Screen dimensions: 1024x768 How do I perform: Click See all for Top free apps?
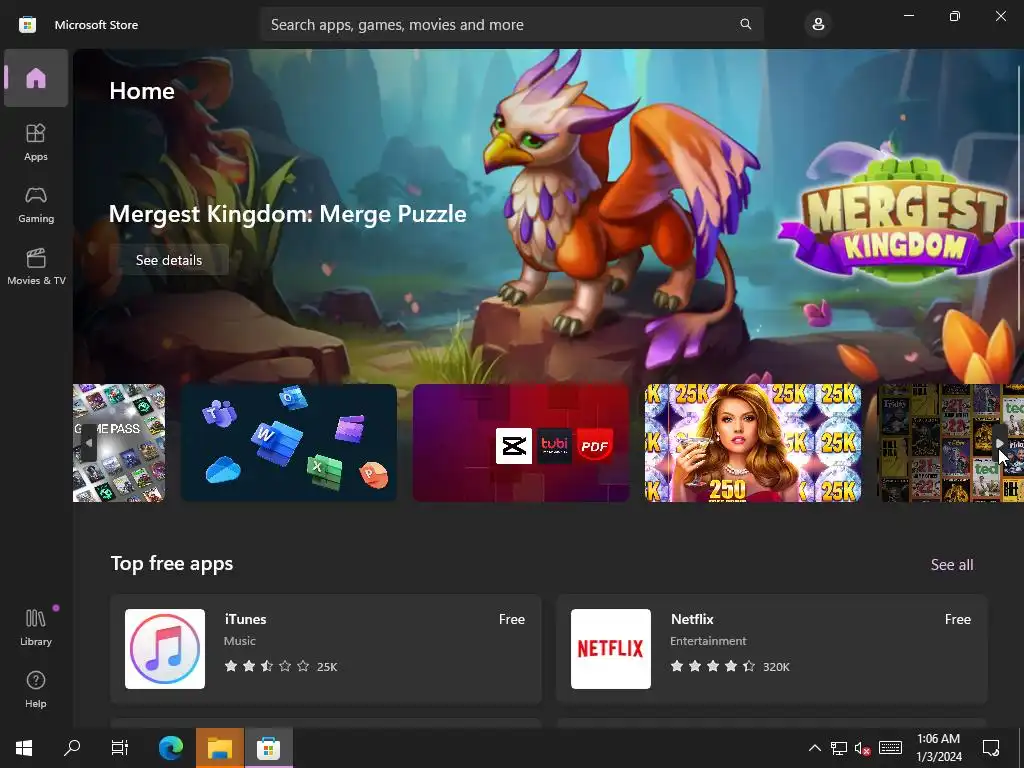(952, 564)
